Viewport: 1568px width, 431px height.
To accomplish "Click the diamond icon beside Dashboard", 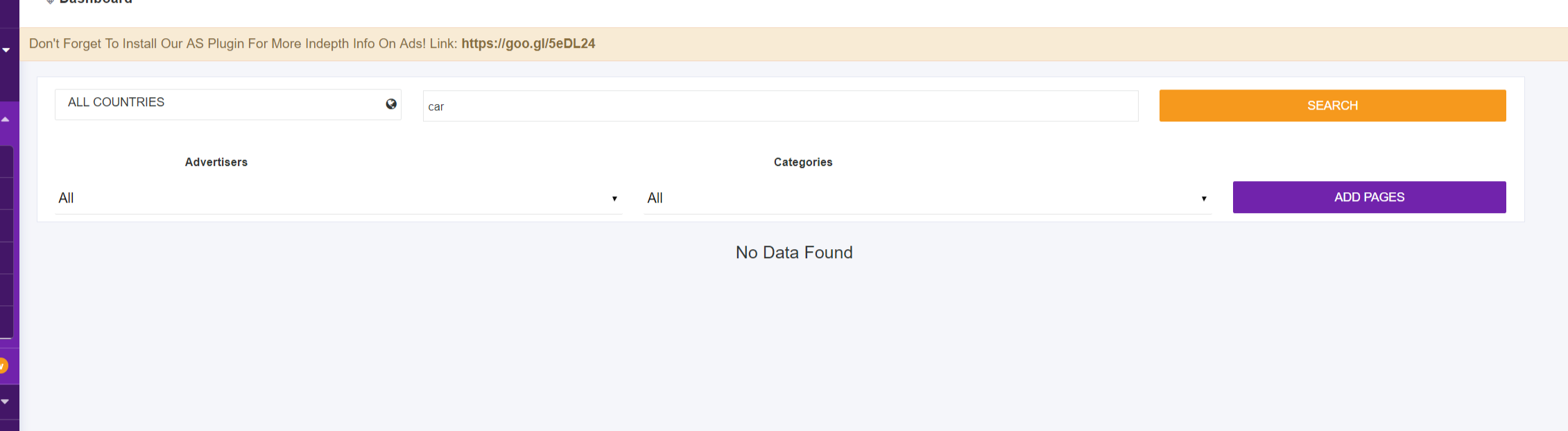I will pyautogui.click(x=50, y=1).
